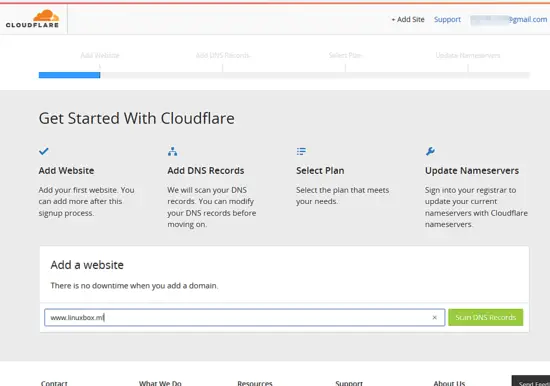Open the Support link in the header
Image resolution: width=550 pixels, height=386 pixels.
[x=447, y=19]
